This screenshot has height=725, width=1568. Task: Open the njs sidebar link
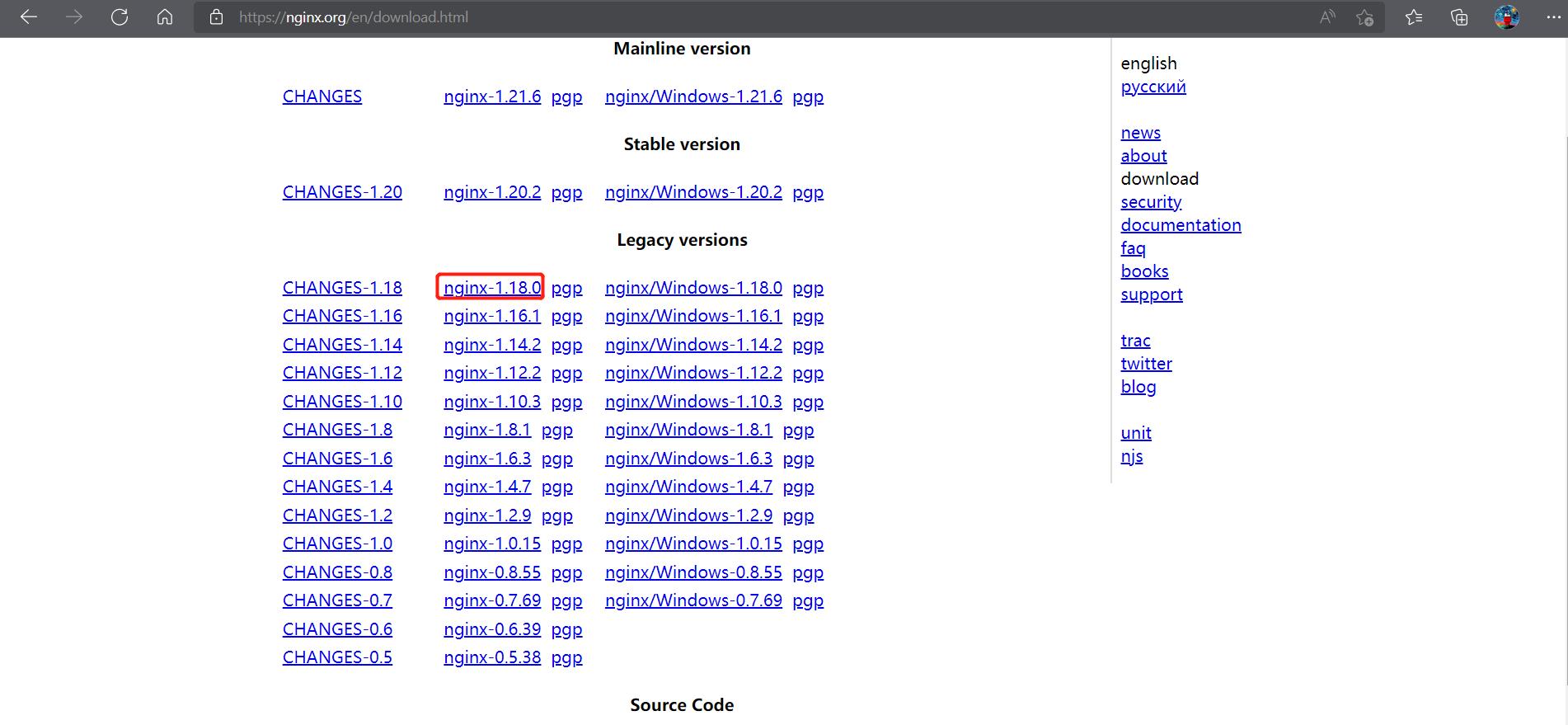pyautogui.click(x=1132, y=456)
